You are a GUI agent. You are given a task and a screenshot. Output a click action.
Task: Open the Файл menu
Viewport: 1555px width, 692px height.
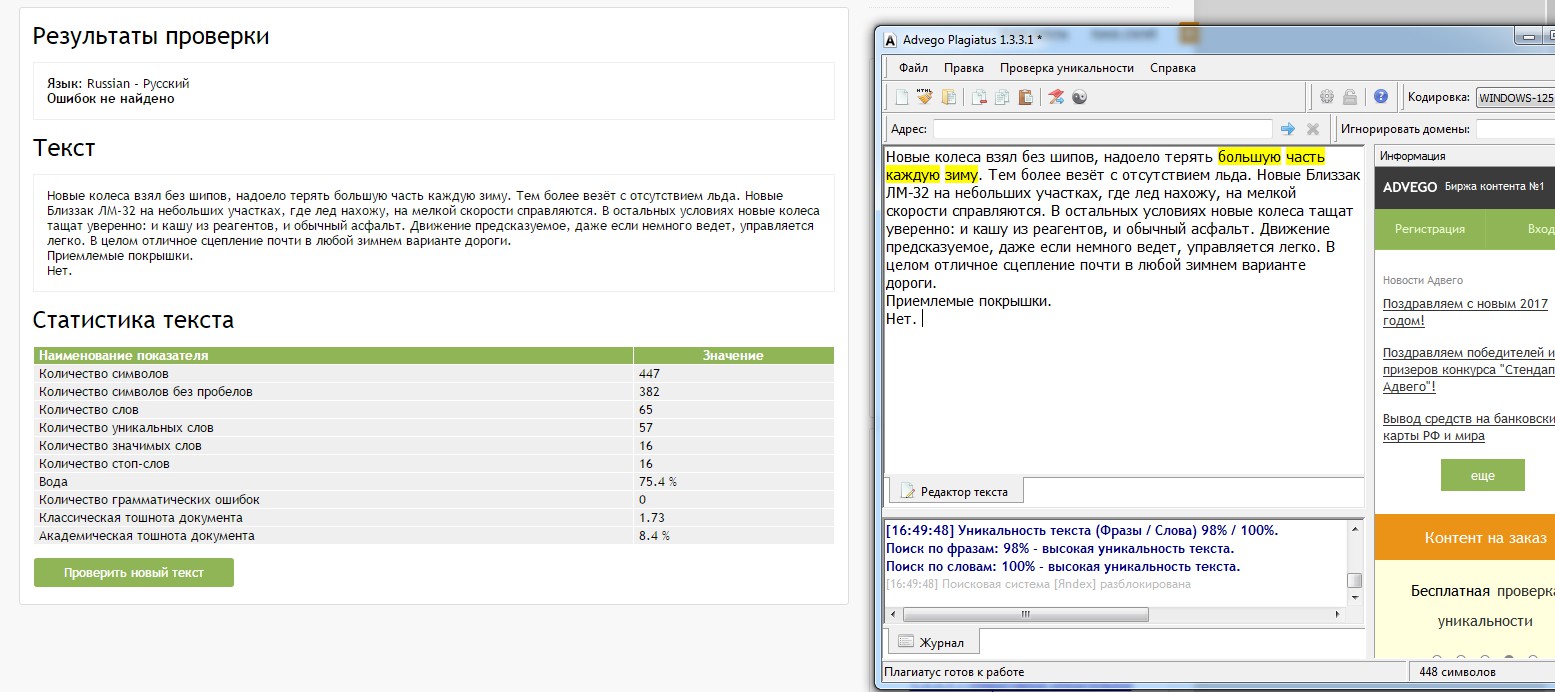913,68
